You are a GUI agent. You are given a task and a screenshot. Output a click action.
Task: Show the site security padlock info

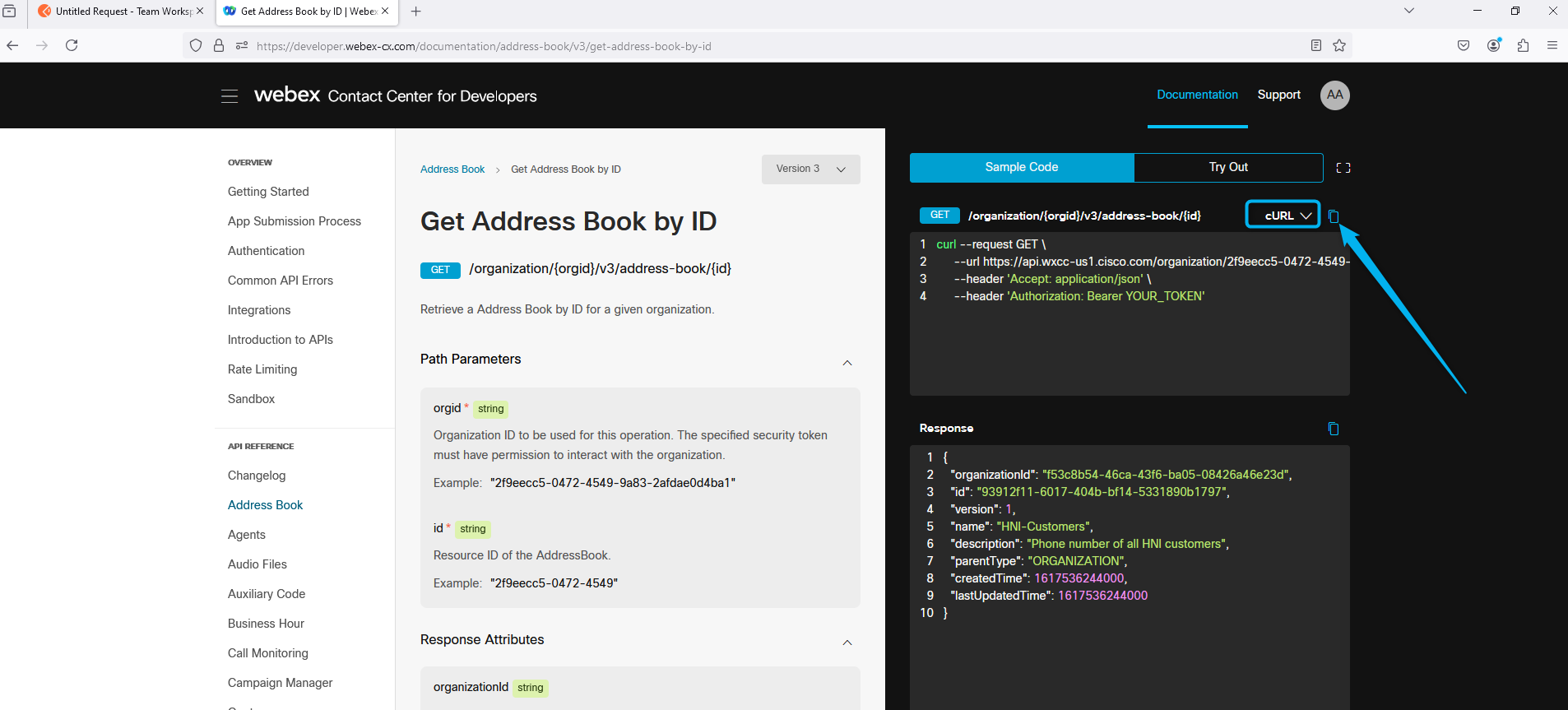219,45
